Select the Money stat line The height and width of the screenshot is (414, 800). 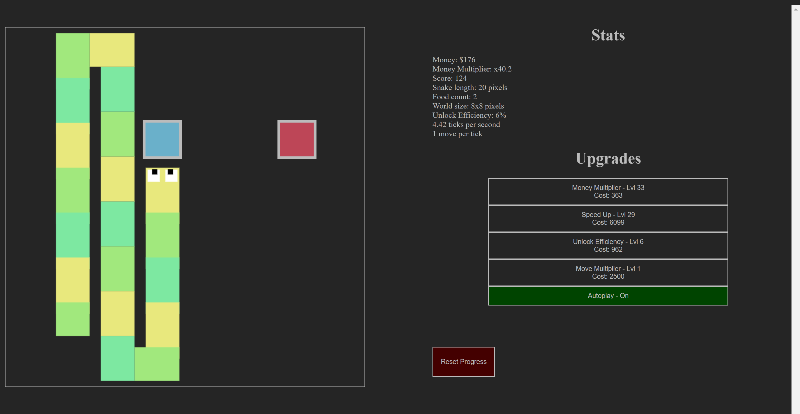pyautogui.click(x=454, y=60)
